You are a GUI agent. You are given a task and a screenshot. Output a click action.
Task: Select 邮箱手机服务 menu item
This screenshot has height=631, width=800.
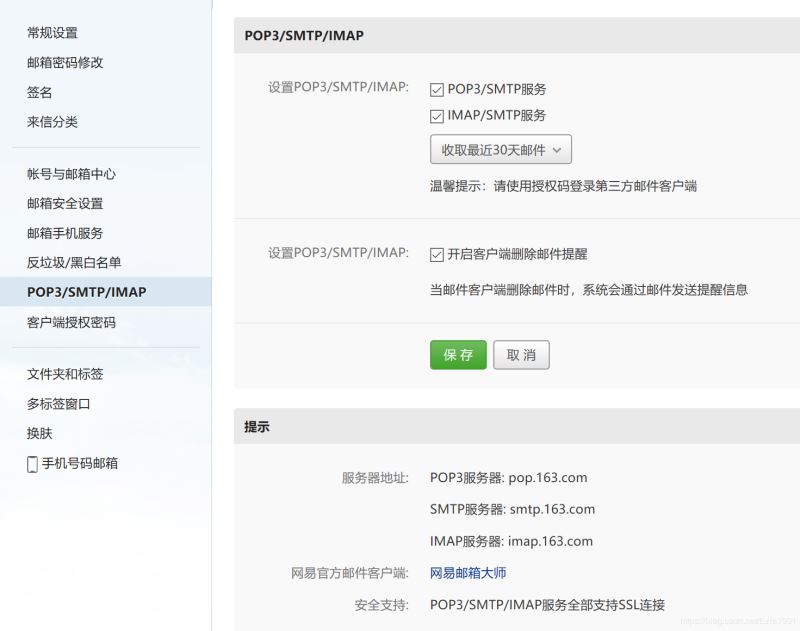pos(65,233)
